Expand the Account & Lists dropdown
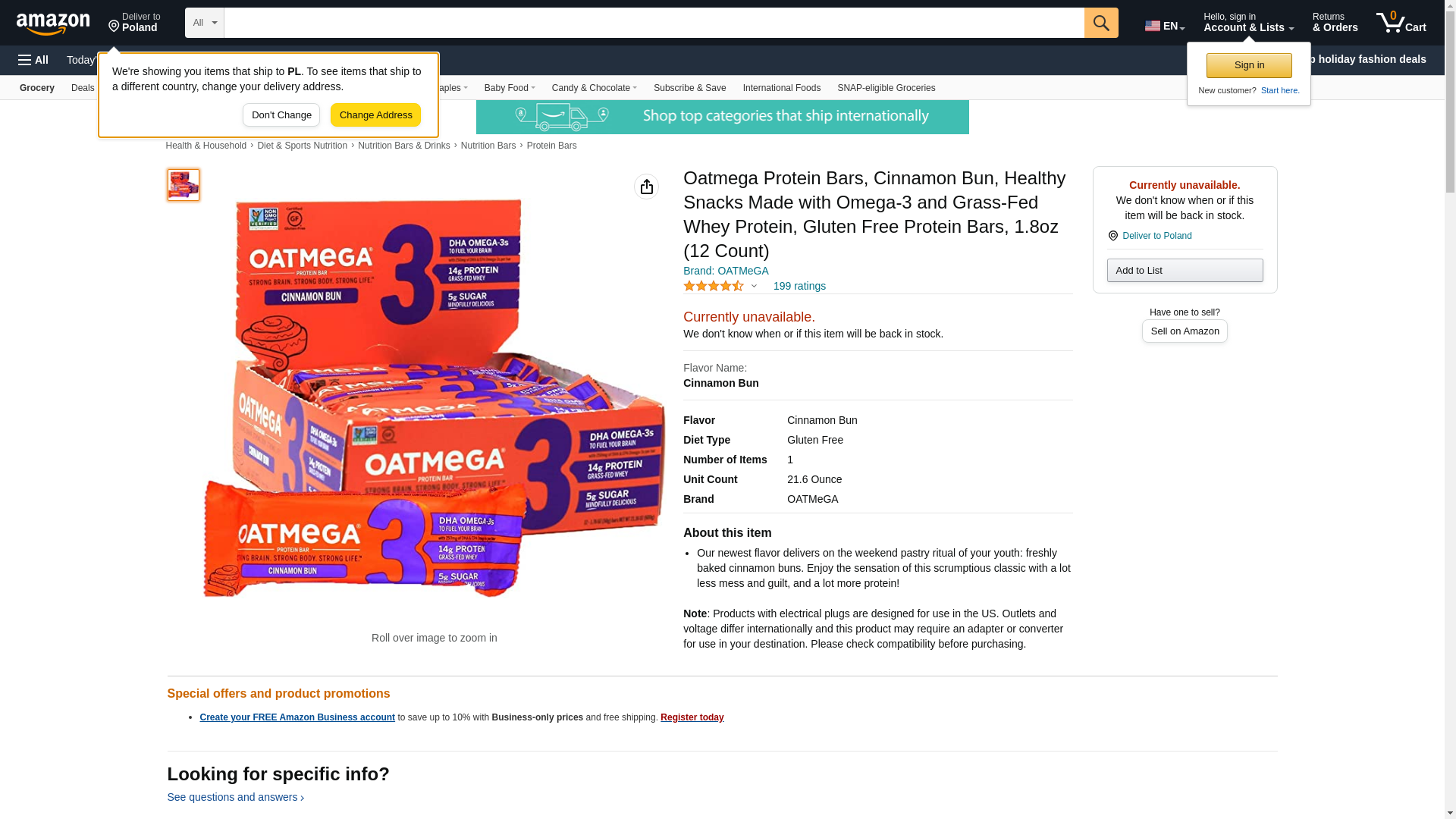The height and width of the screenshot is (819, 1456). tap(1248, 23)
